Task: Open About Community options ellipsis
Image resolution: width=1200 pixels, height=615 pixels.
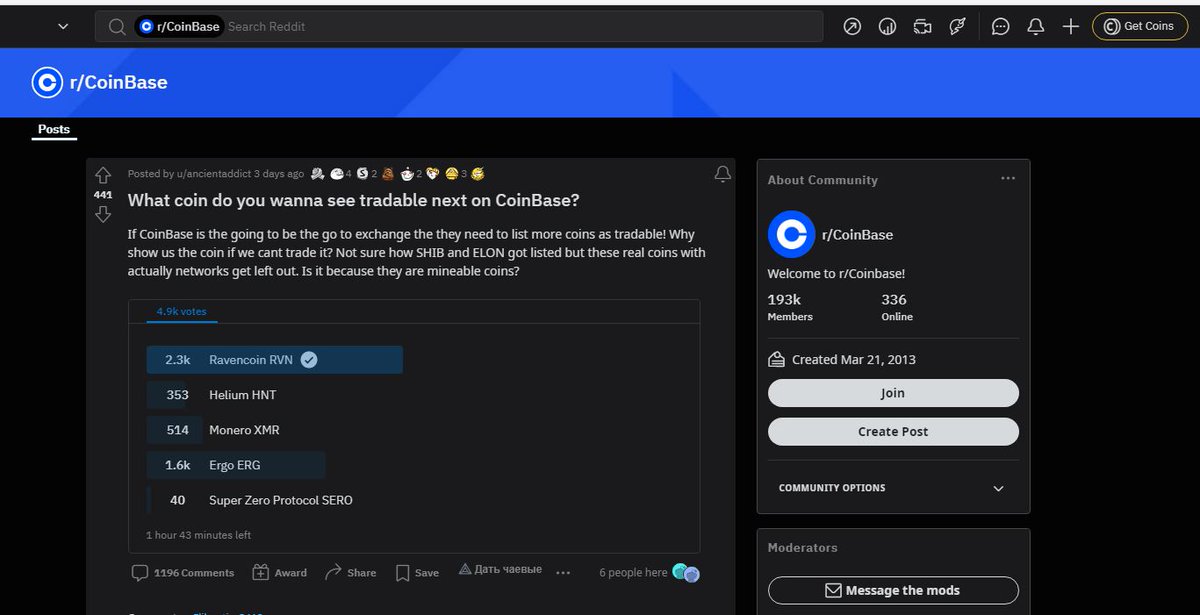Action: (1008, 179)
